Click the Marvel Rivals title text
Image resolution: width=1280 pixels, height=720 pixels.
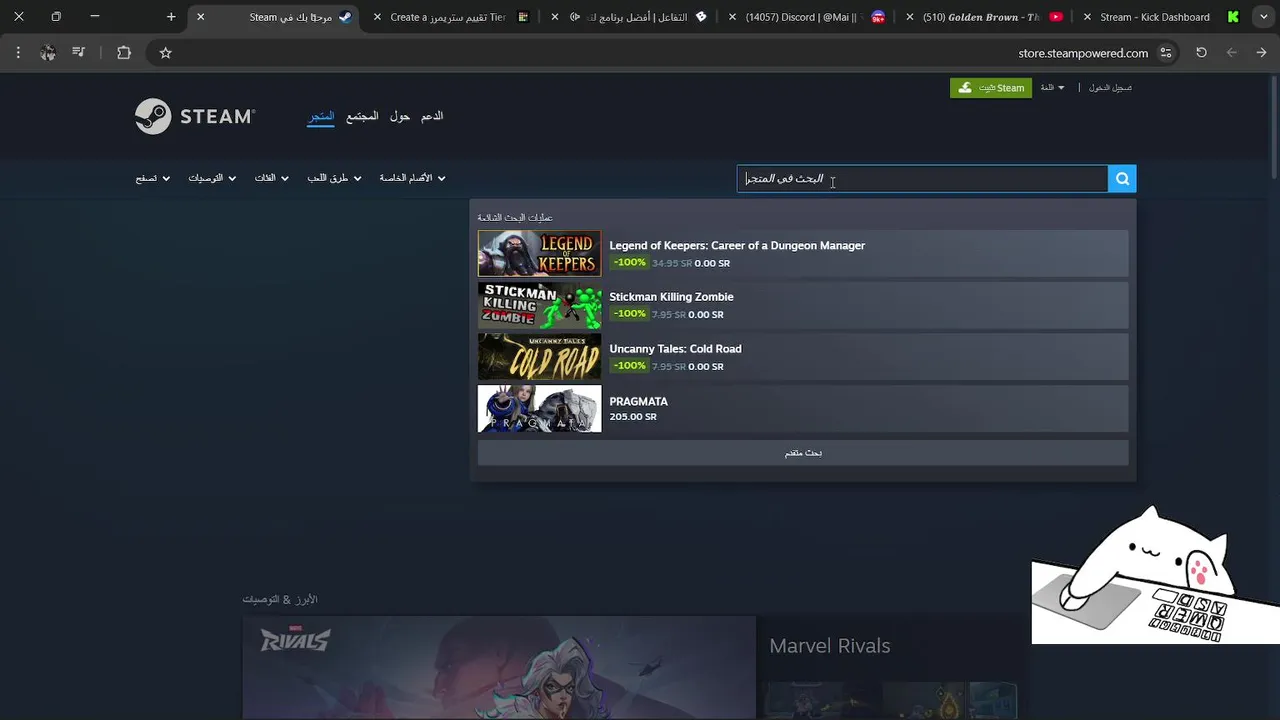coord(829,646)
